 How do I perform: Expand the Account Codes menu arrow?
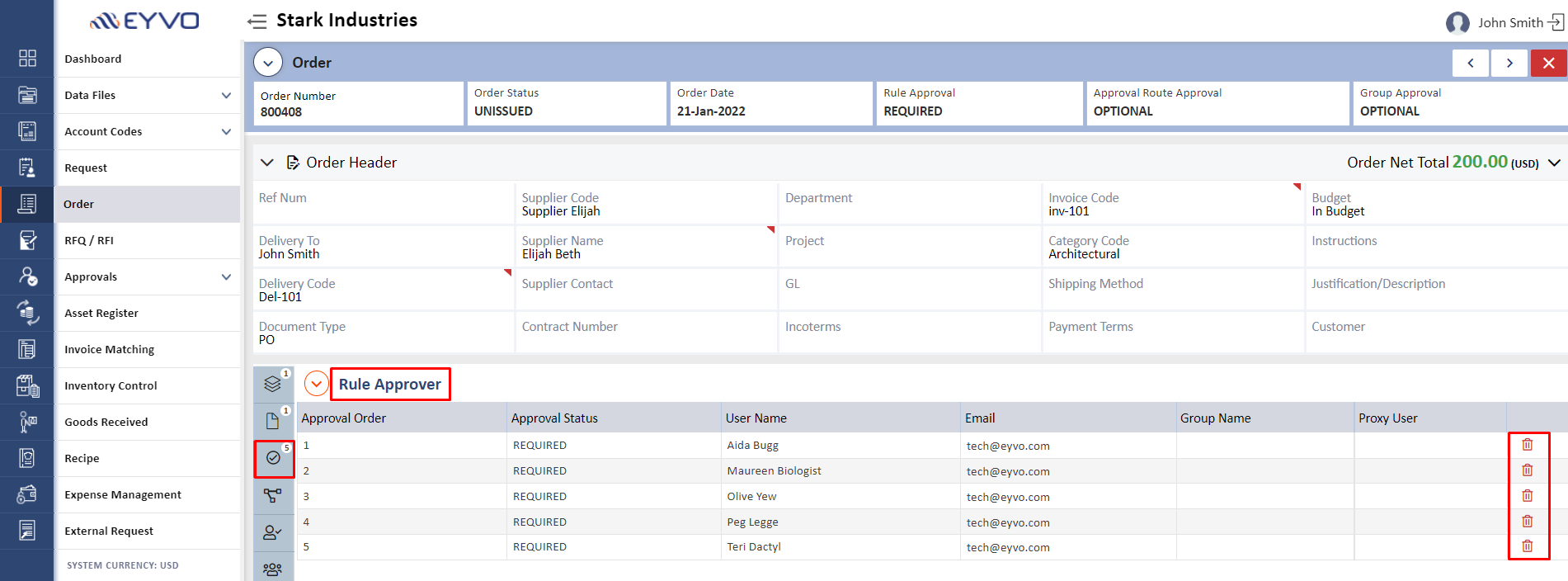(x=226, y=131)
